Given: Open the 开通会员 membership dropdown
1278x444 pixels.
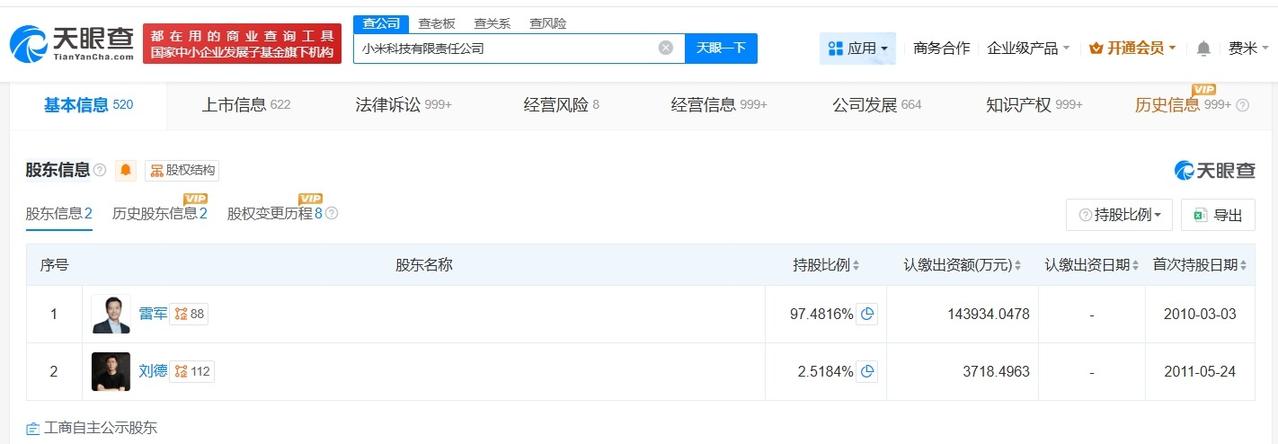Looking at the screenshot, I should [1132, 48].
